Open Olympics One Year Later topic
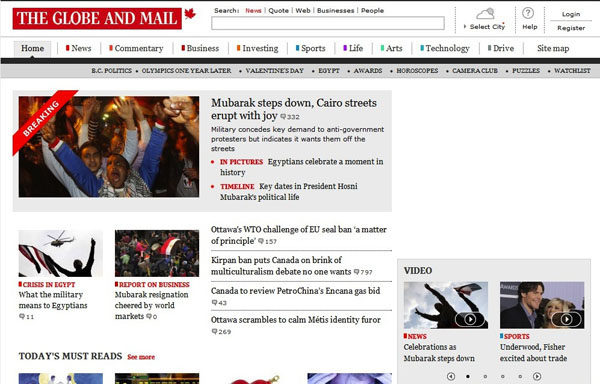The width and height of the screenshot is (600, 384). (186, 71)
